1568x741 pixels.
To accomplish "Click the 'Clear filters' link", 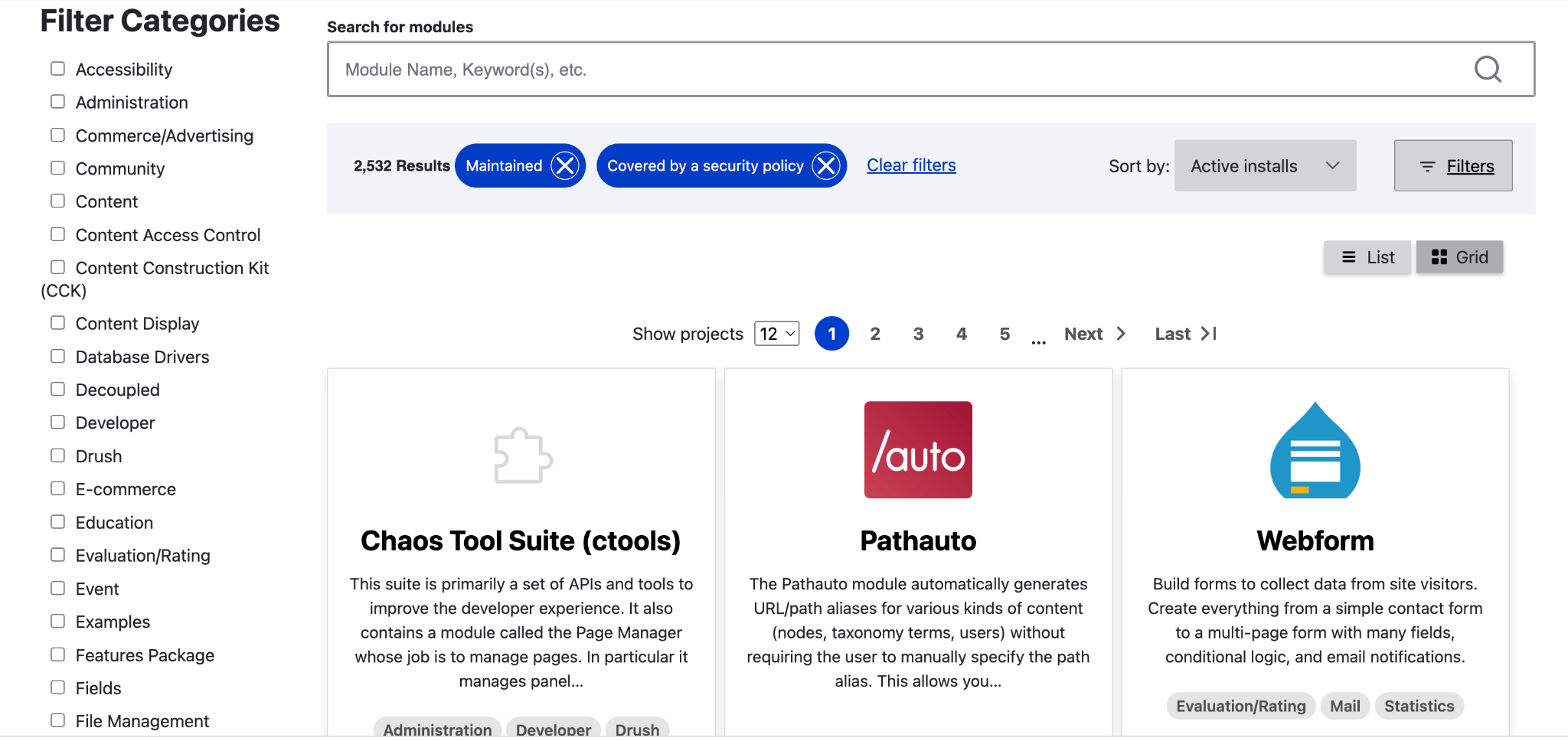I will 911,165.
